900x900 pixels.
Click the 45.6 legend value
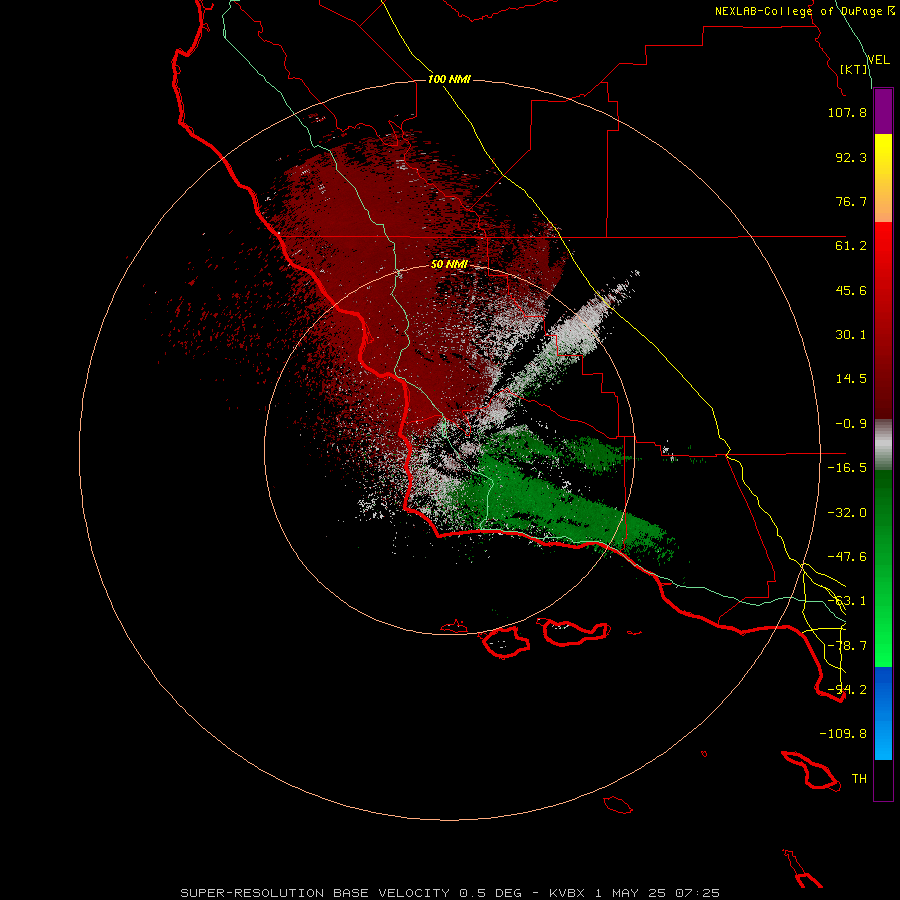[851, 290]
